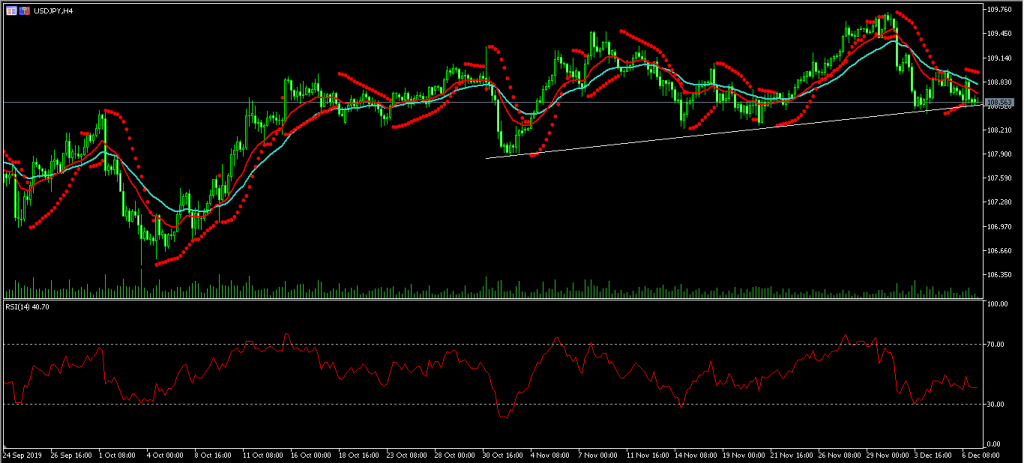The width and height of the screenshot is (1024, 463).
Task: Click the RSI 30.00 level label
Action: click(998, 404)
